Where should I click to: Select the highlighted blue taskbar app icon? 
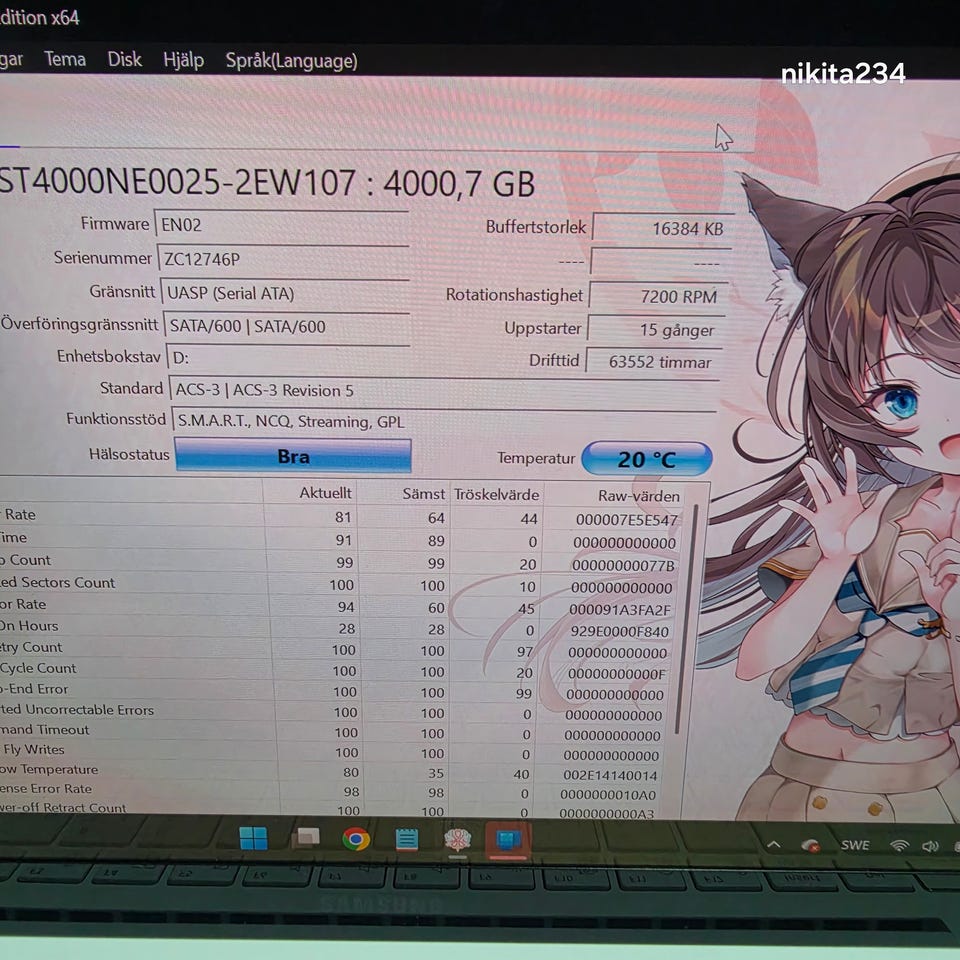tap(508, 841)
